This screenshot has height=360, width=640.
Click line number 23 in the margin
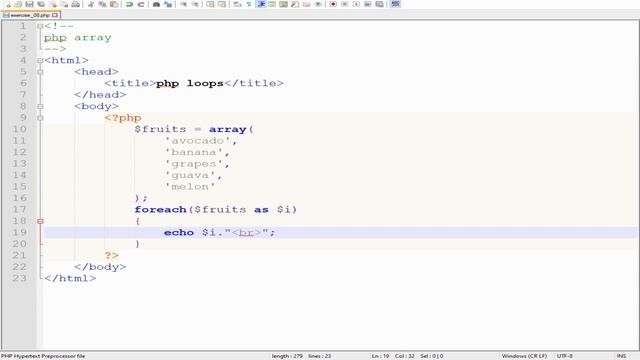pyautogui.click(x=20, y=278)
